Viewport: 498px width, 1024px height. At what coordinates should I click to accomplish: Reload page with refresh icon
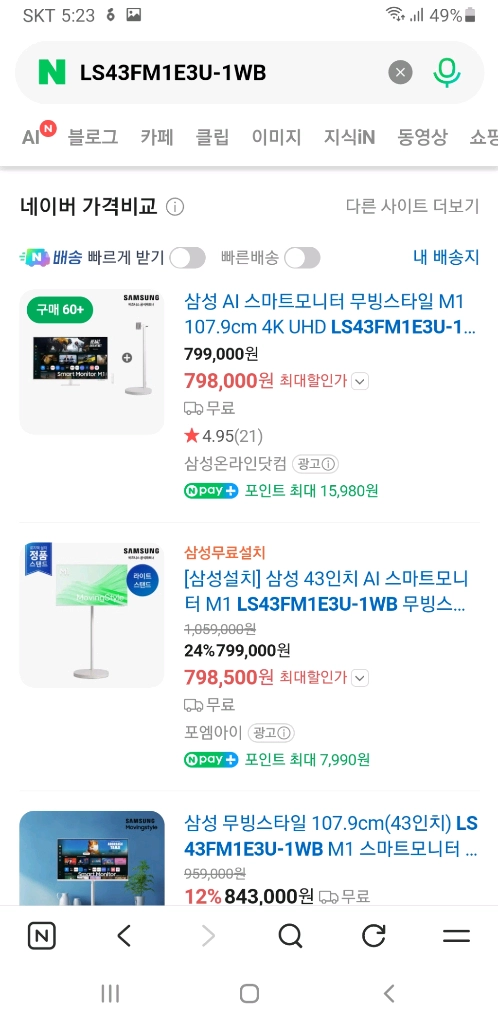pyautogui.click(x=373, y=936)
